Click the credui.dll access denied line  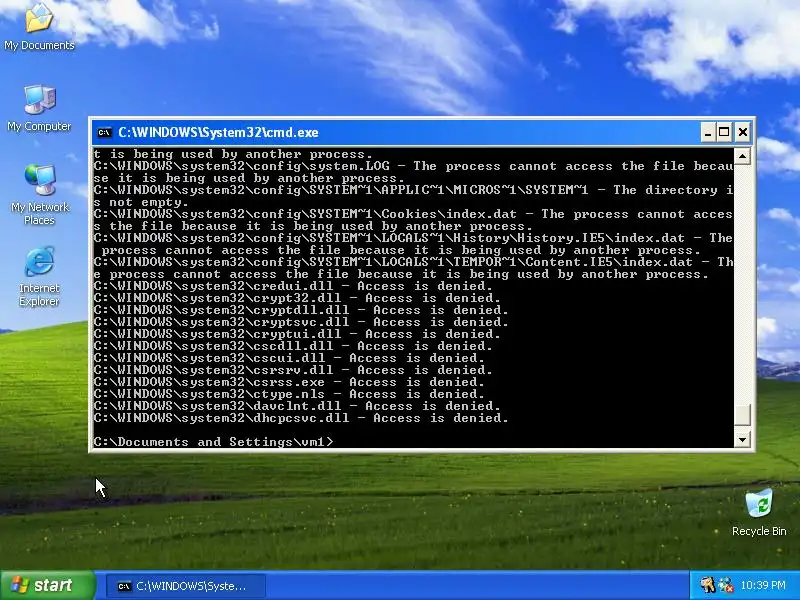tap(293, 286)
